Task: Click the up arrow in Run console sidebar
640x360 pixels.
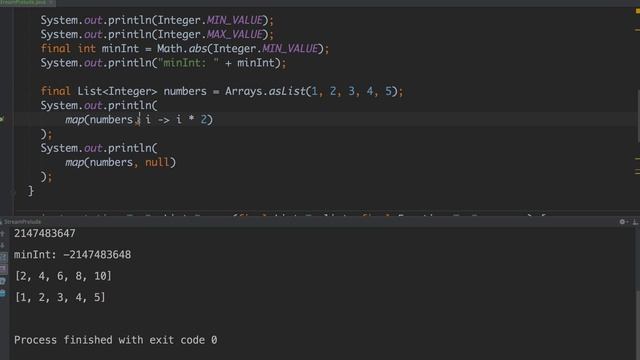Action: [x=2, y=234]
